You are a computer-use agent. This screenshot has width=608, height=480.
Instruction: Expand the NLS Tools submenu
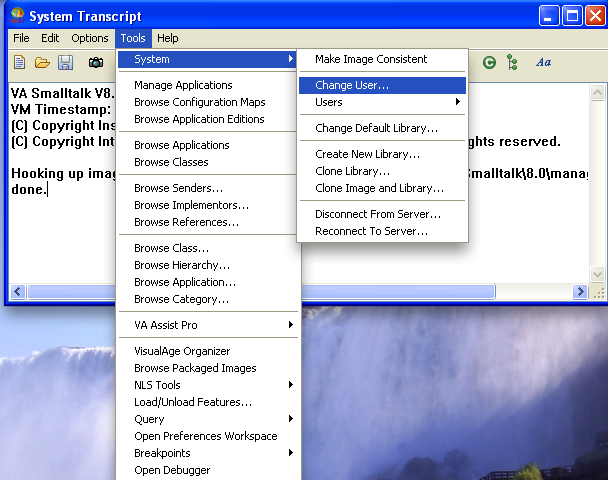(208, 385)
